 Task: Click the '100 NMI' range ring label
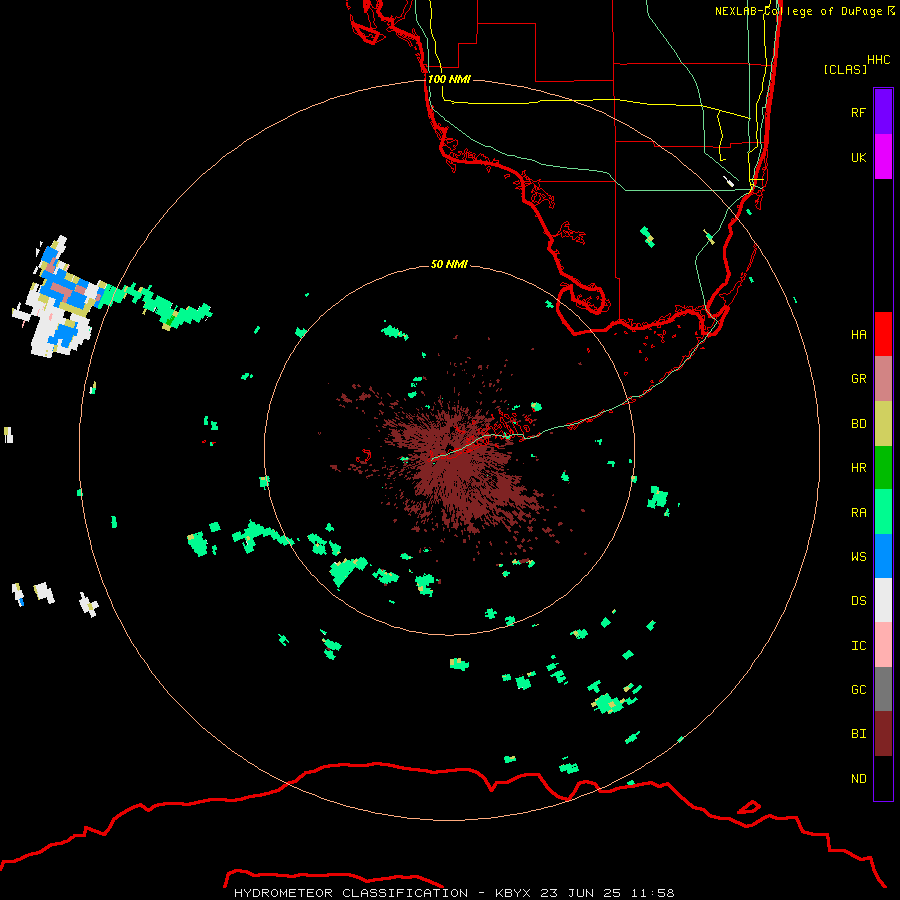(449, 79)
